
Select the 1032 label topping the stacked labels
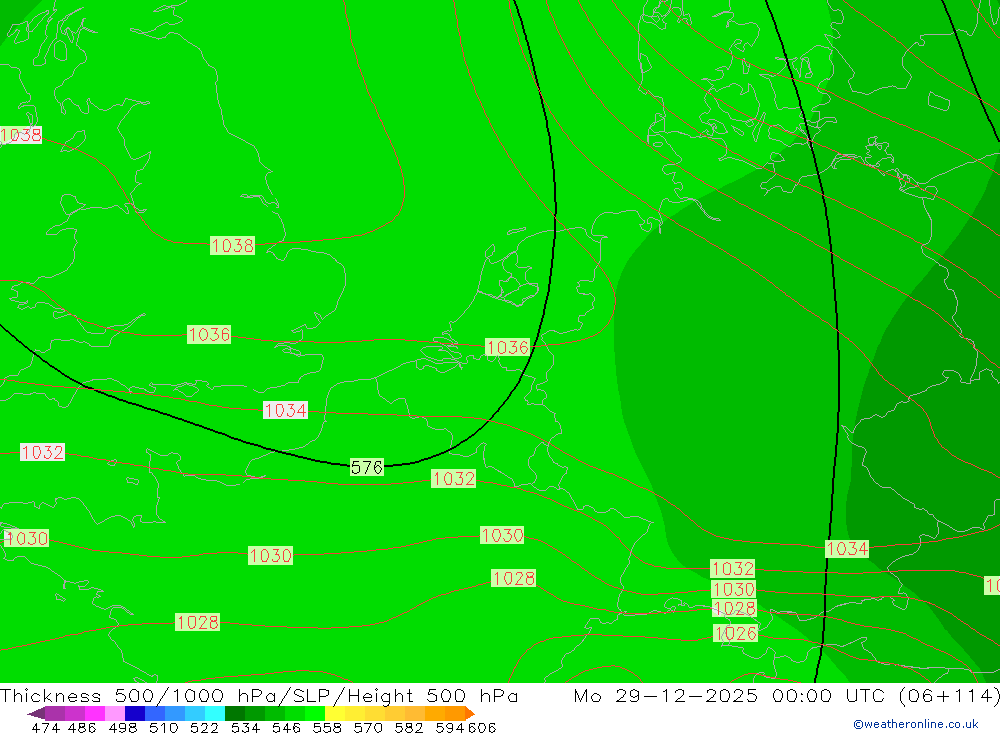732,568
